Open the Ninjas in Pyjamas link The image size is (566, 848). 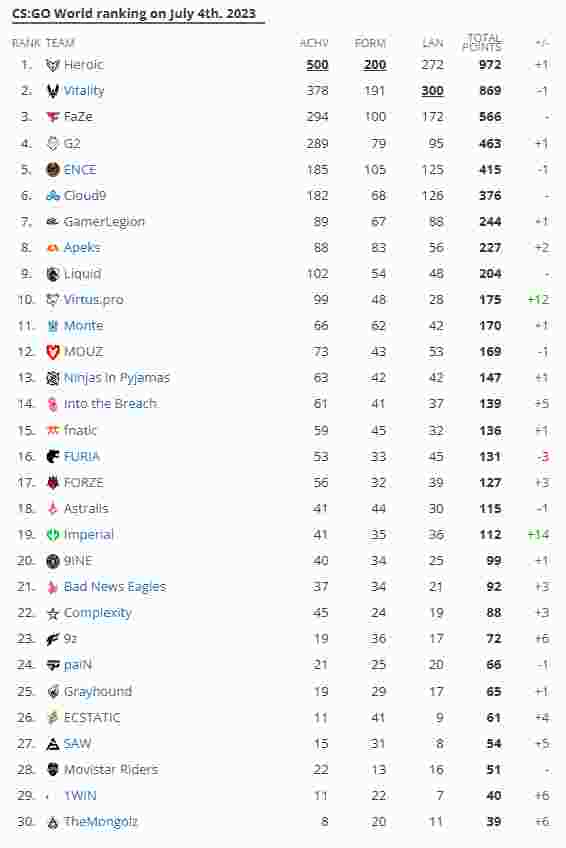[117, 377]
